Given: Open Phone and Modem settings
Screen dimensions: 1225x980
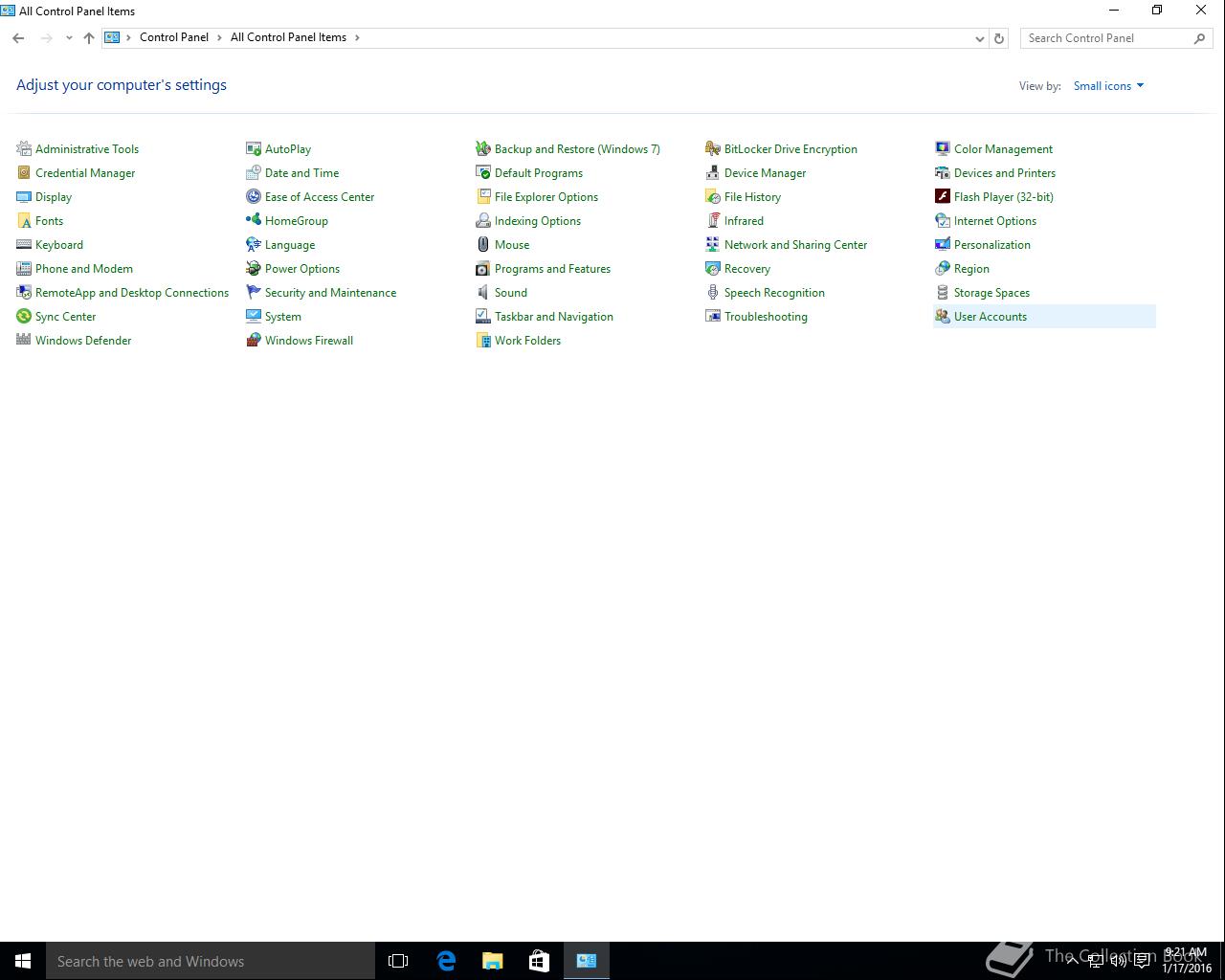Looking at the screenshot, I should (x=84, y=269).
